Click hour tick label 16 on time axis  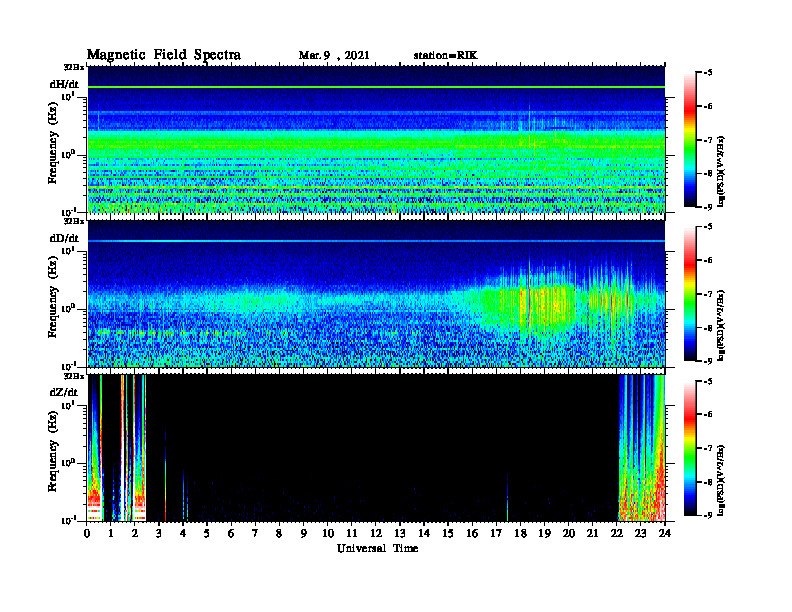point(472,533)
